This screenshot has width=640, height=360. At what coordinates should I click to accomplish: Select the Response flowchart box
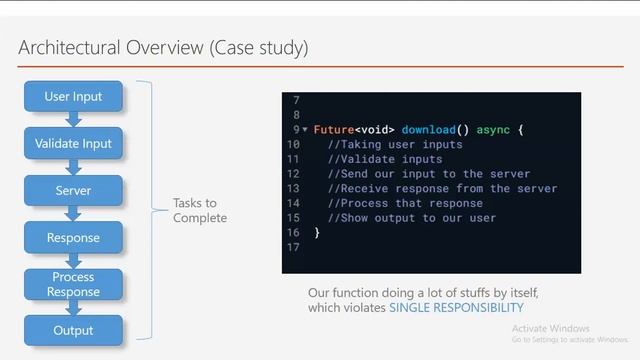(73, 238)
